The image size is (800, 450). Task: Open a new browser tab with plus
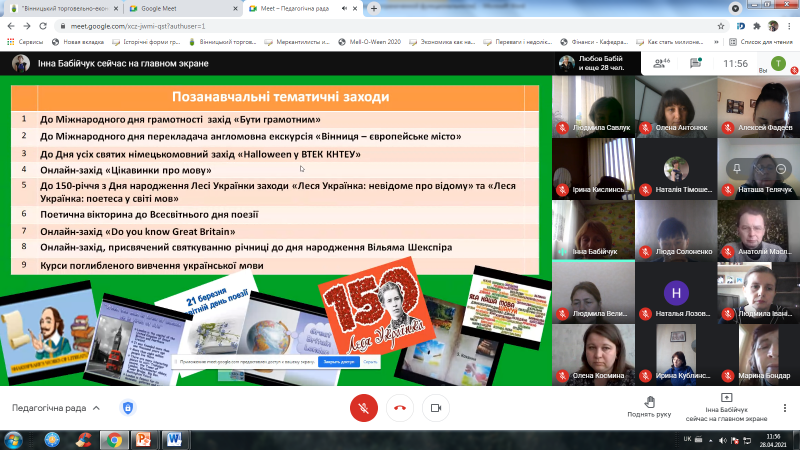point(374,8)
